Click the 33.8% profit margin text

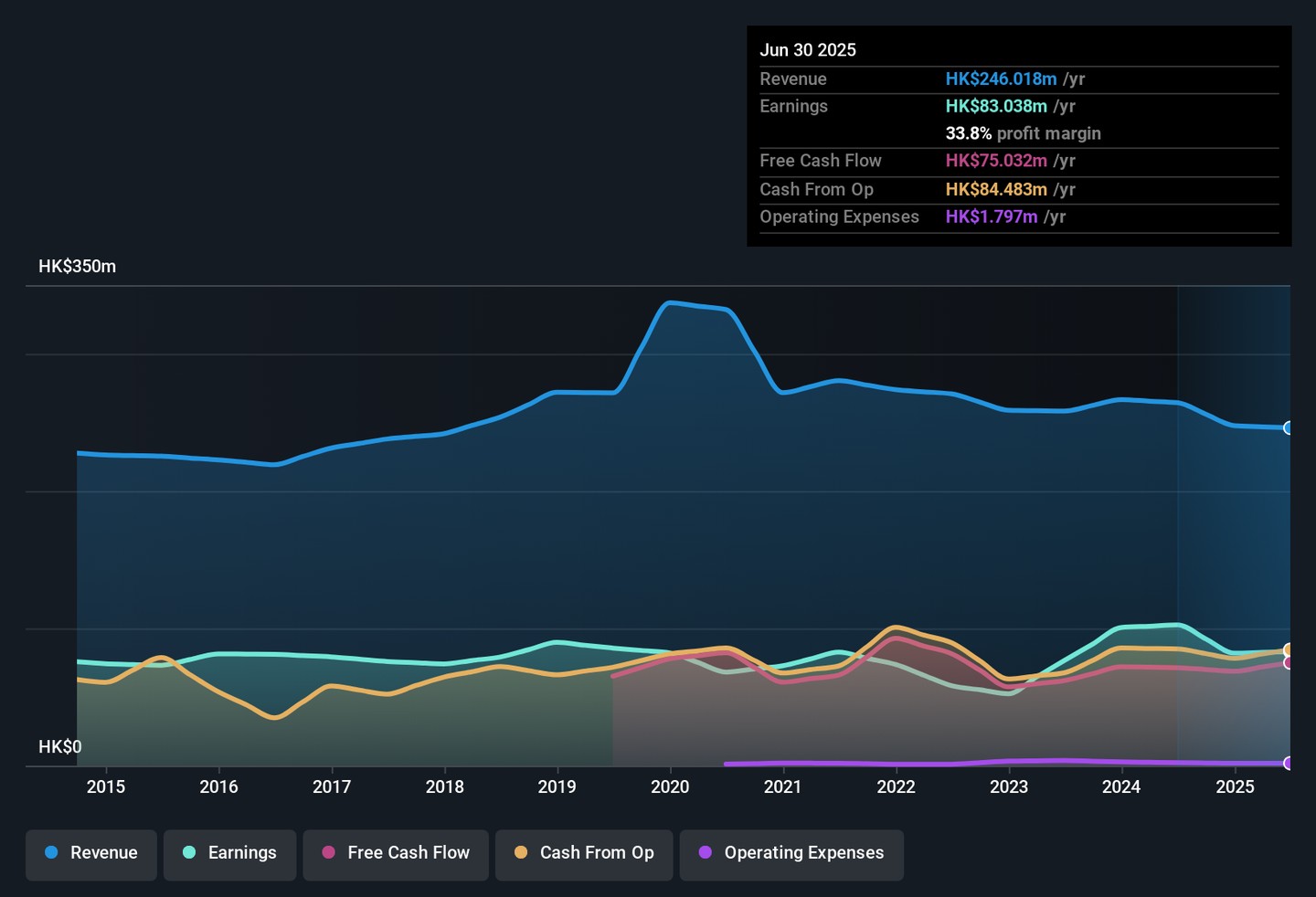[1023, 133]
